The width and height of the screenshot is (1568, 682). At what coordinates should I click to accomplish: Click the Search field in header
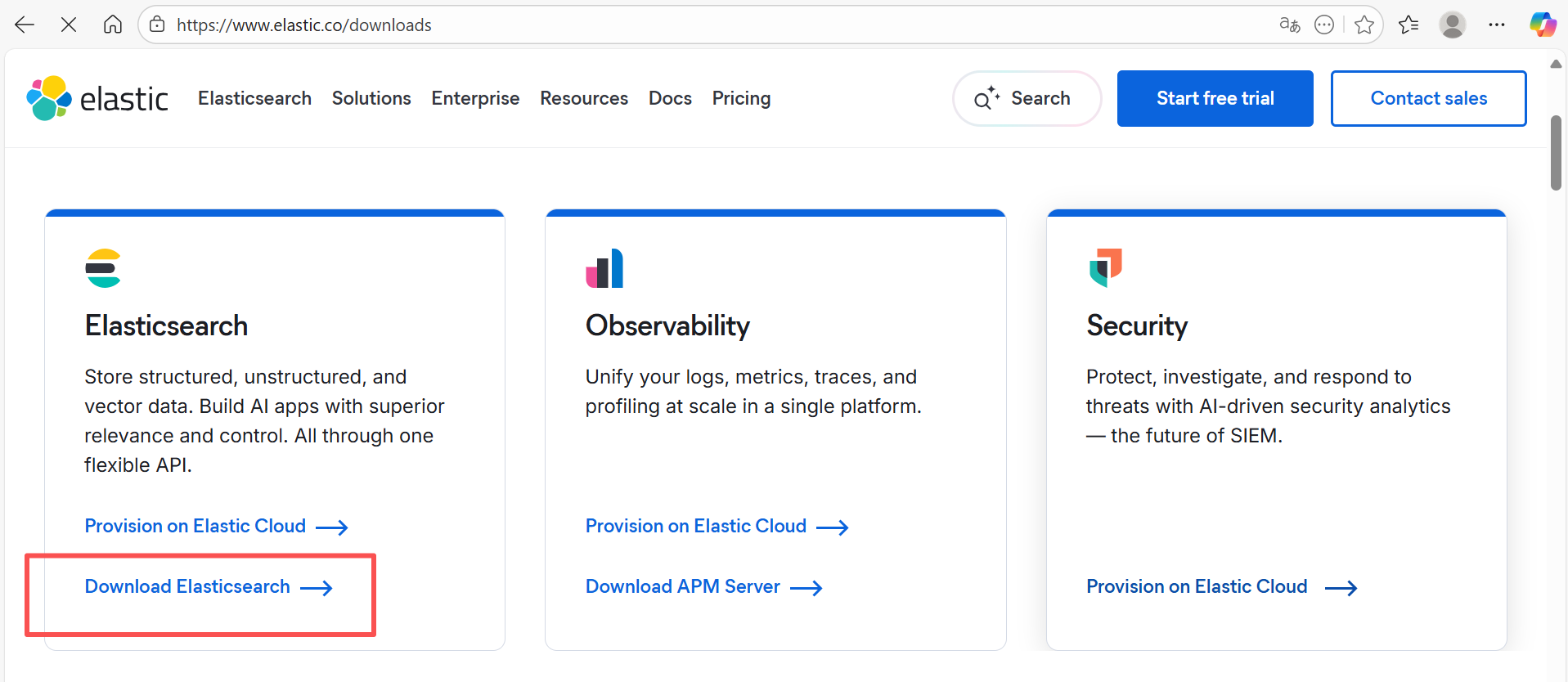point(1027,98)
